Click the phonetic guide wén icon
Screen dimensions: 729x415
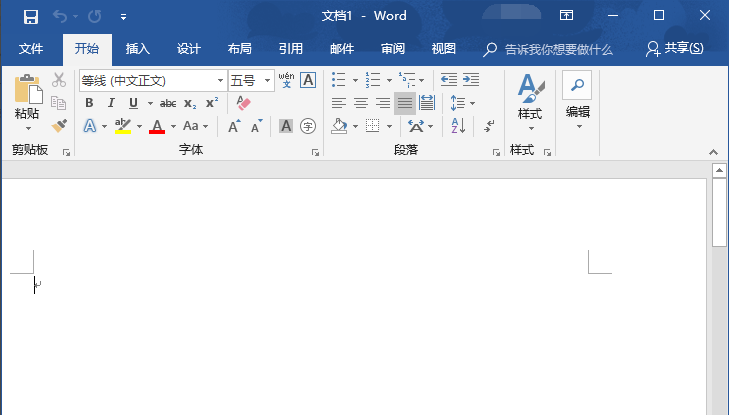(286, 80)
